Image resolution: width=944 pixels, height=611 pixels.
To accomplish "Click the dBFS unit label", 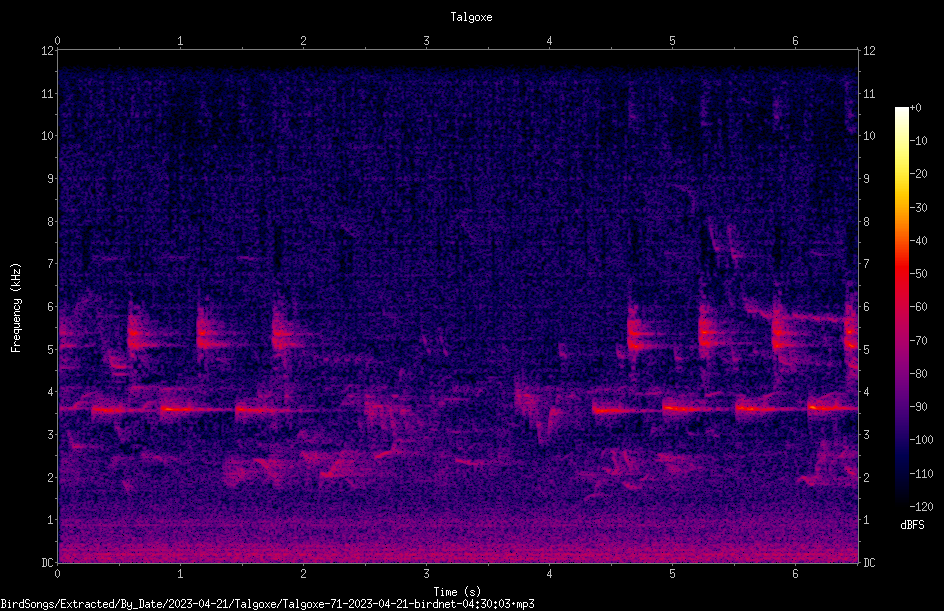I will (x=912, y=525).
